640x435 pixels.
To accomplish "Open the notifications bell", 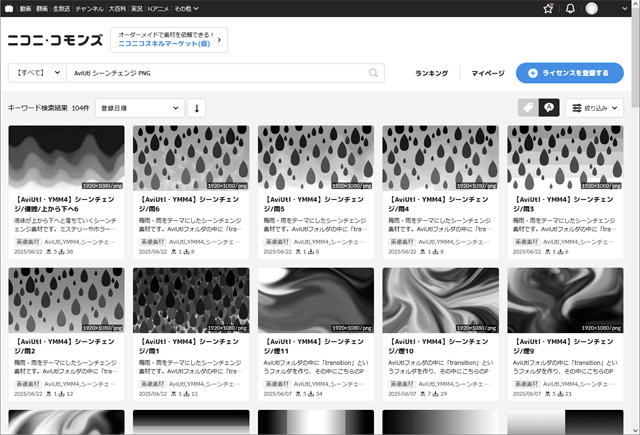I will (570, 9).
